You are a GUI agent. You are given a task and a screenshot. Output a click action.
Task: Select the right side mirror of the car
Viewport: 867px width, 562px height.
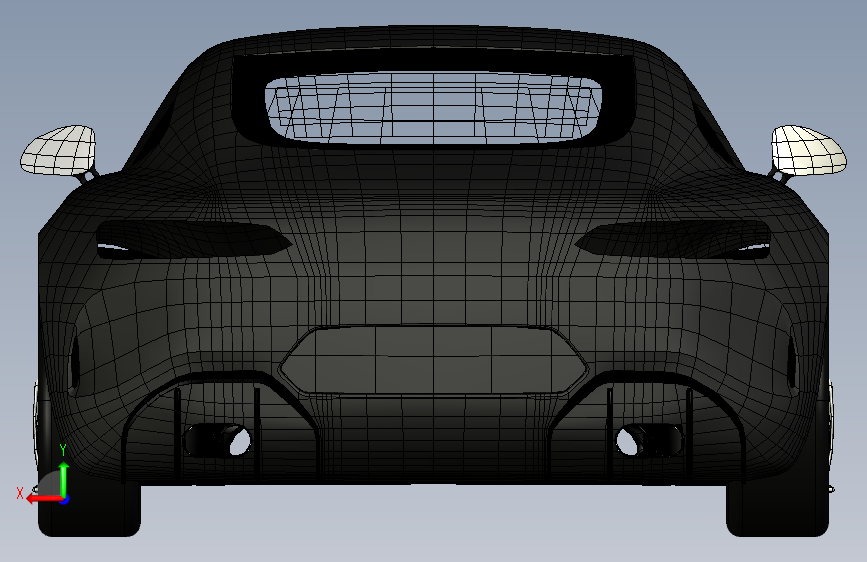tap(808, 150)
